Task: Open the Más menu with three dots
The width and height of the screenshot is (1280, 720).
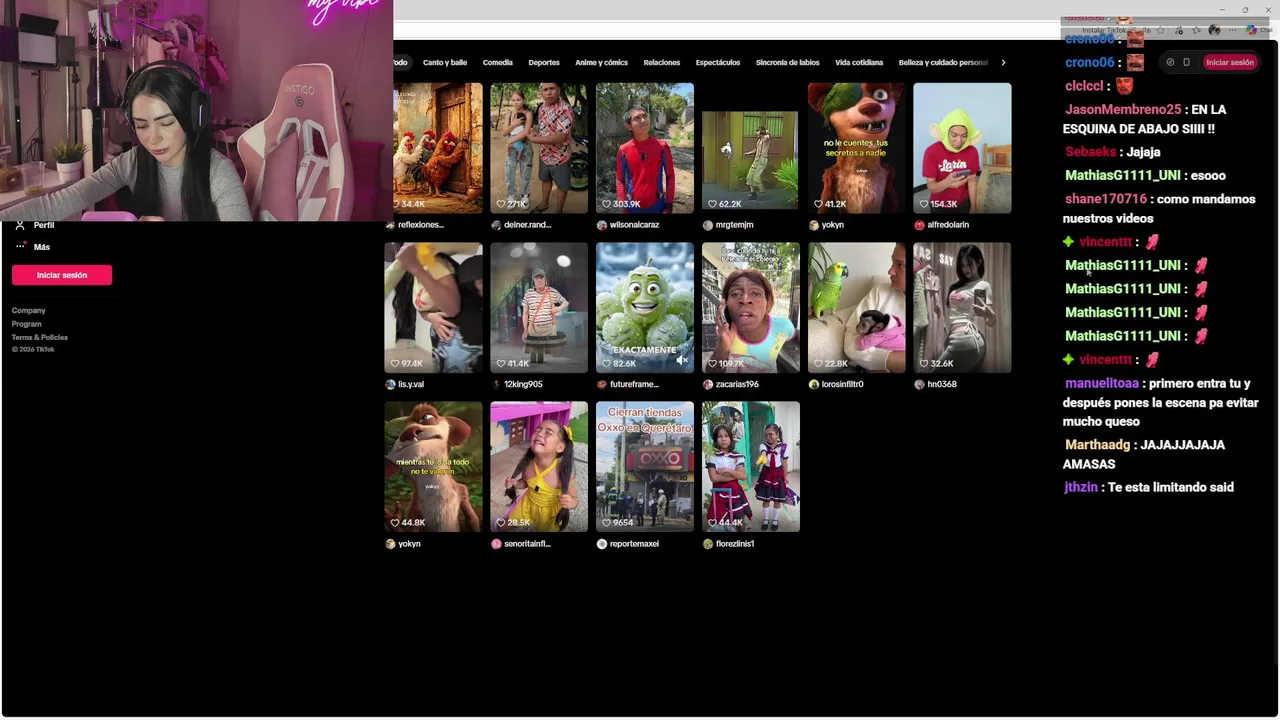Action: click(x=31, y=247)
